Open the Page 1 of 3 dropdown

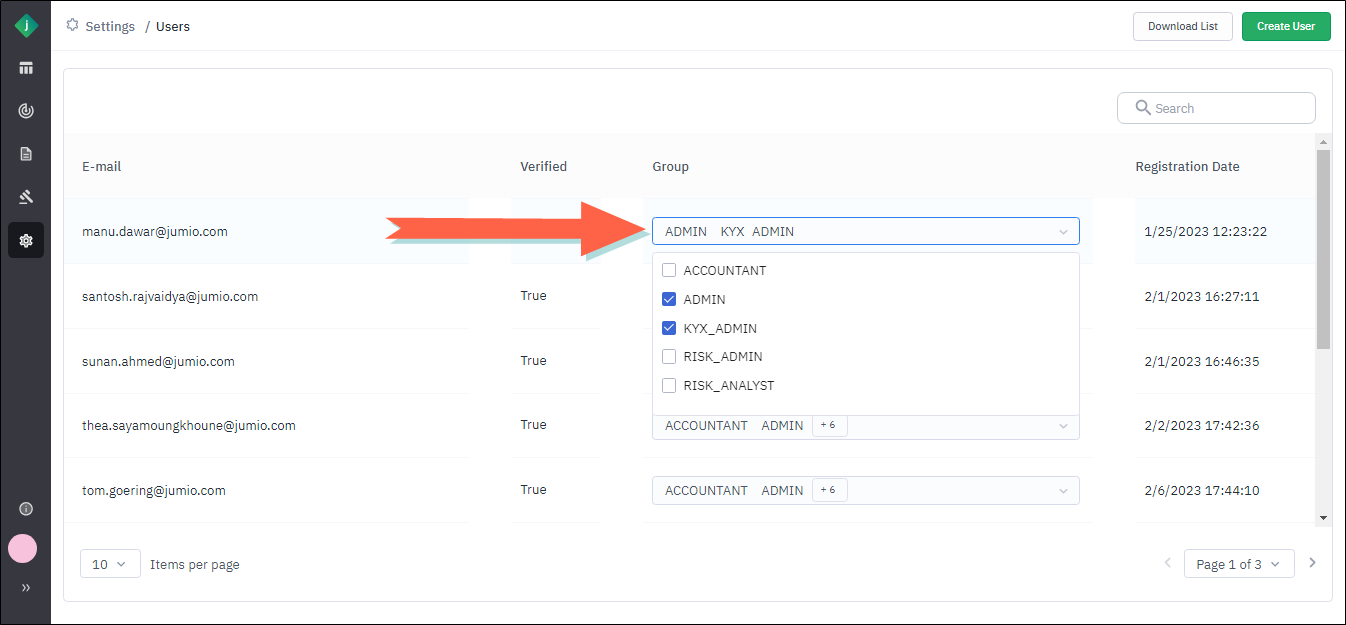coord(1238,564)
